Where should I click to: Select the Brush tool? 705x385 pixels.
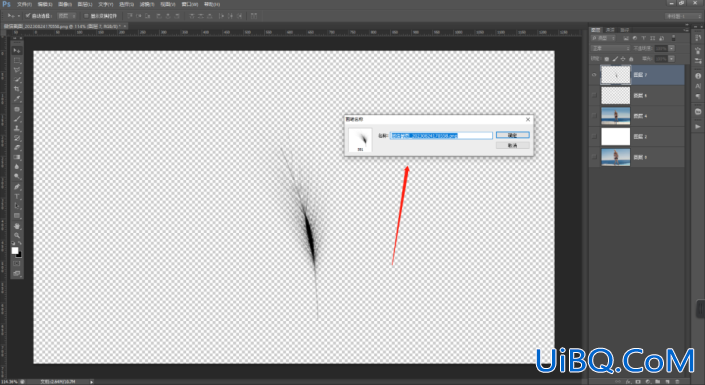point(17,119)
